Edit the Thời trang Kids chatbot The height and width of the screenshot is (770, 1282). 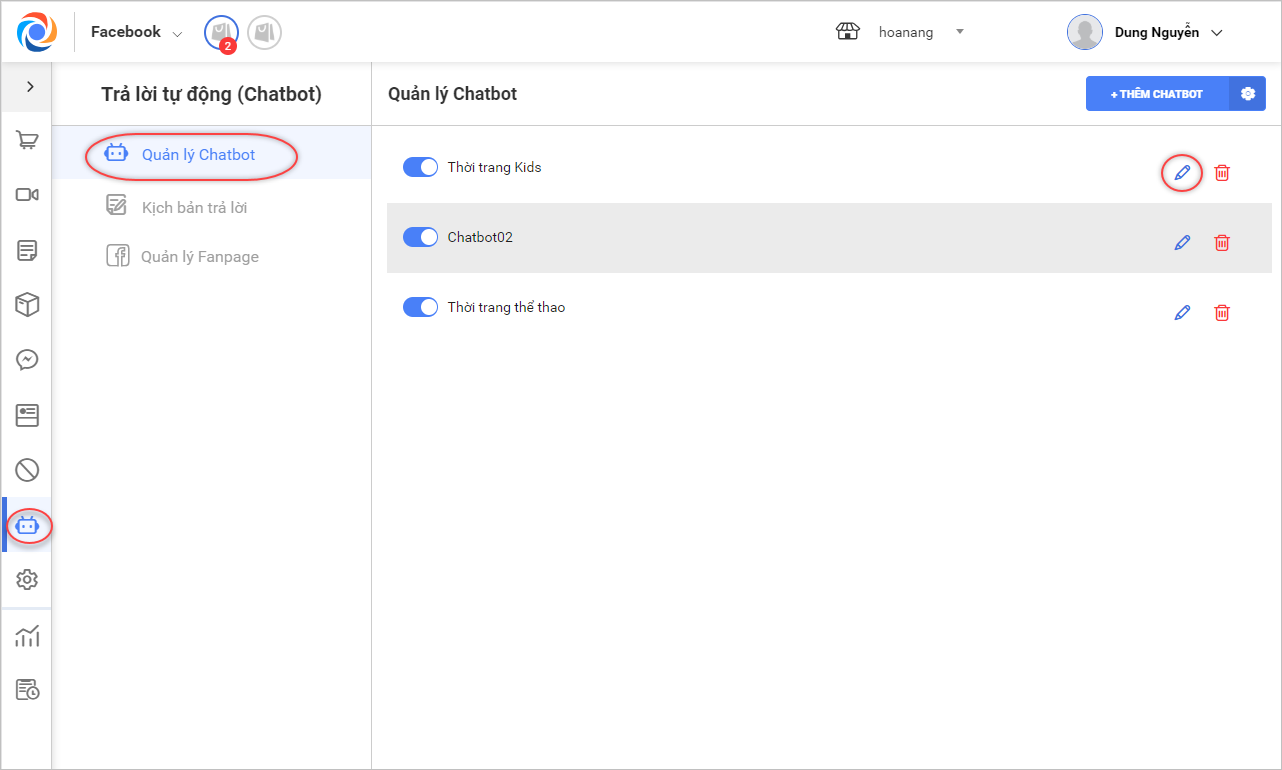(1182, 173)
